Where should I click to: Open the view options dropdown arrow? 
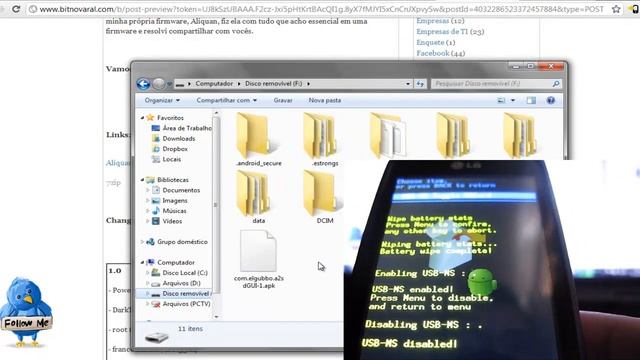pyautogui.click(x=513, y=100)
